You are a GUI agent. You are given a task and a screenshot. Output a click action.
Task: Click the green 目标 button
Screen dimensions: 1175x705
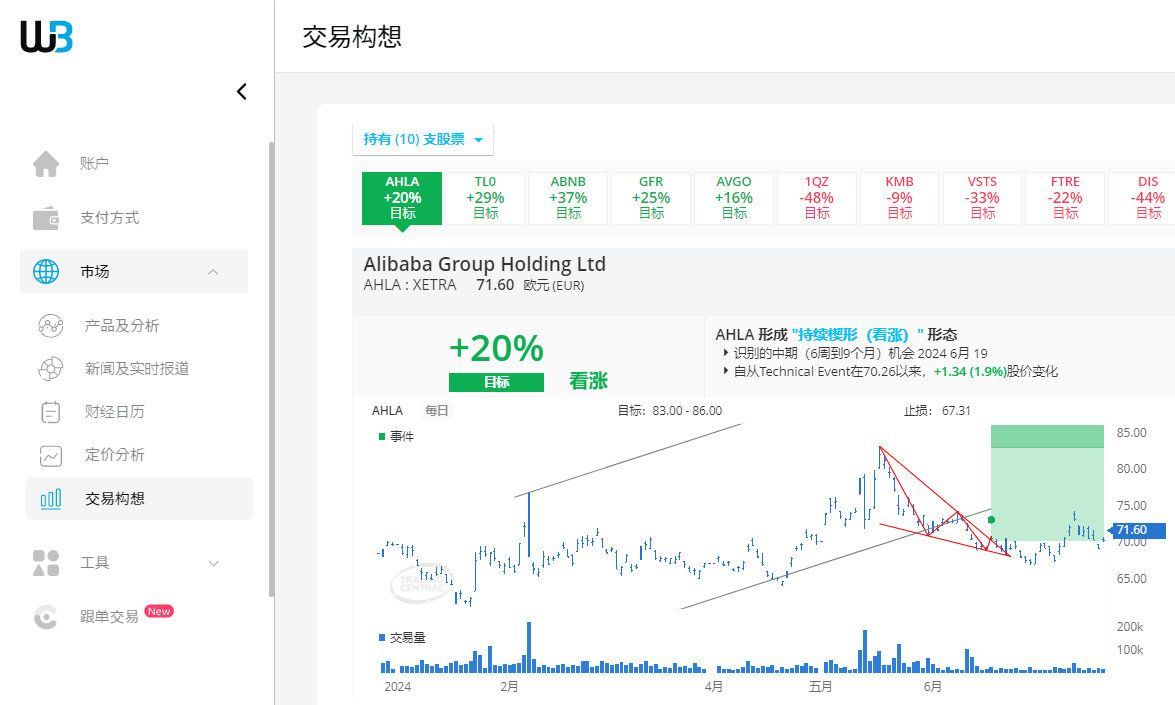click(496, 382)
